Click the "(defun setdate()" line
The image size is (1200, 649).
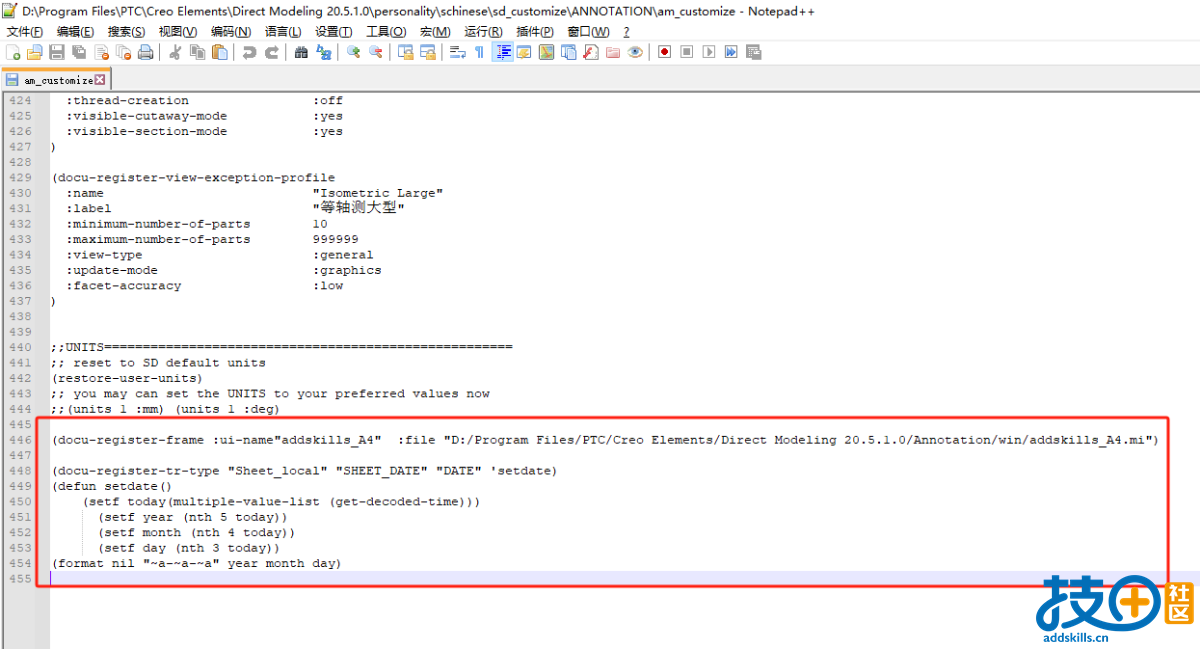point(112,486)
